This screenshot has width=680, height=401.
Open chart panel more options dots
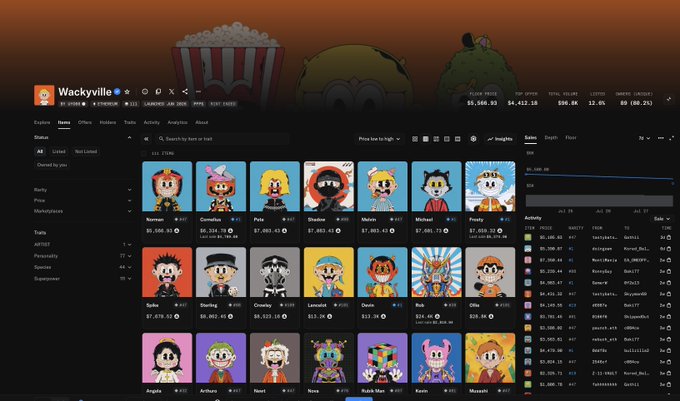pyautogui.click(x=660, y=138)
